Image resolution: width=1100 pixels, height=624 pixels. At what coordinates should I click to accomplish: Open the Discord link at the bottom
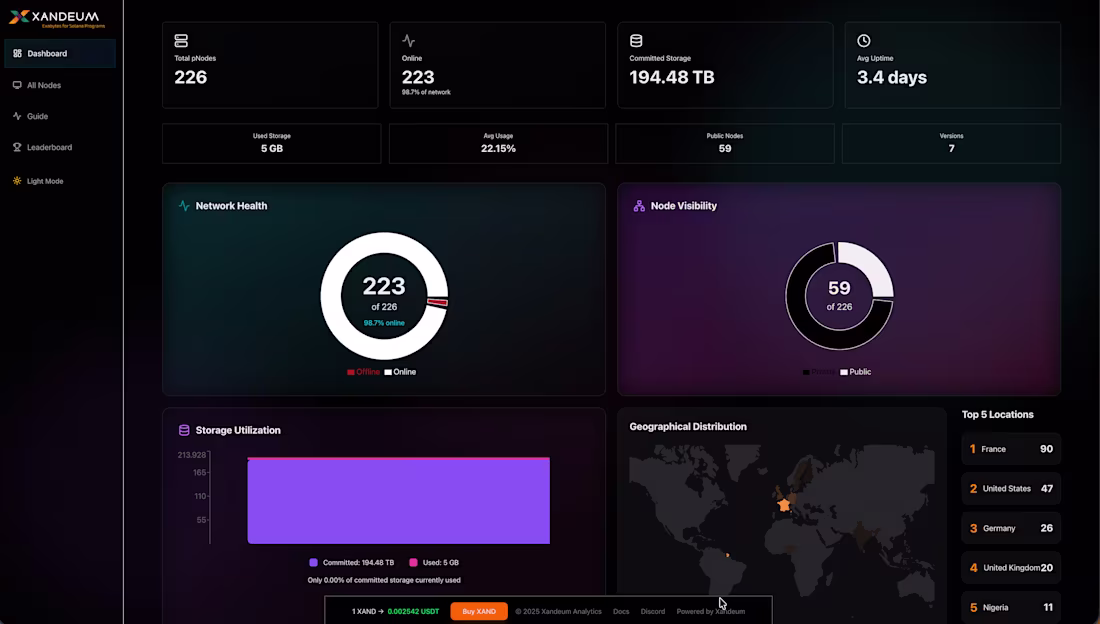coord(653,611)
